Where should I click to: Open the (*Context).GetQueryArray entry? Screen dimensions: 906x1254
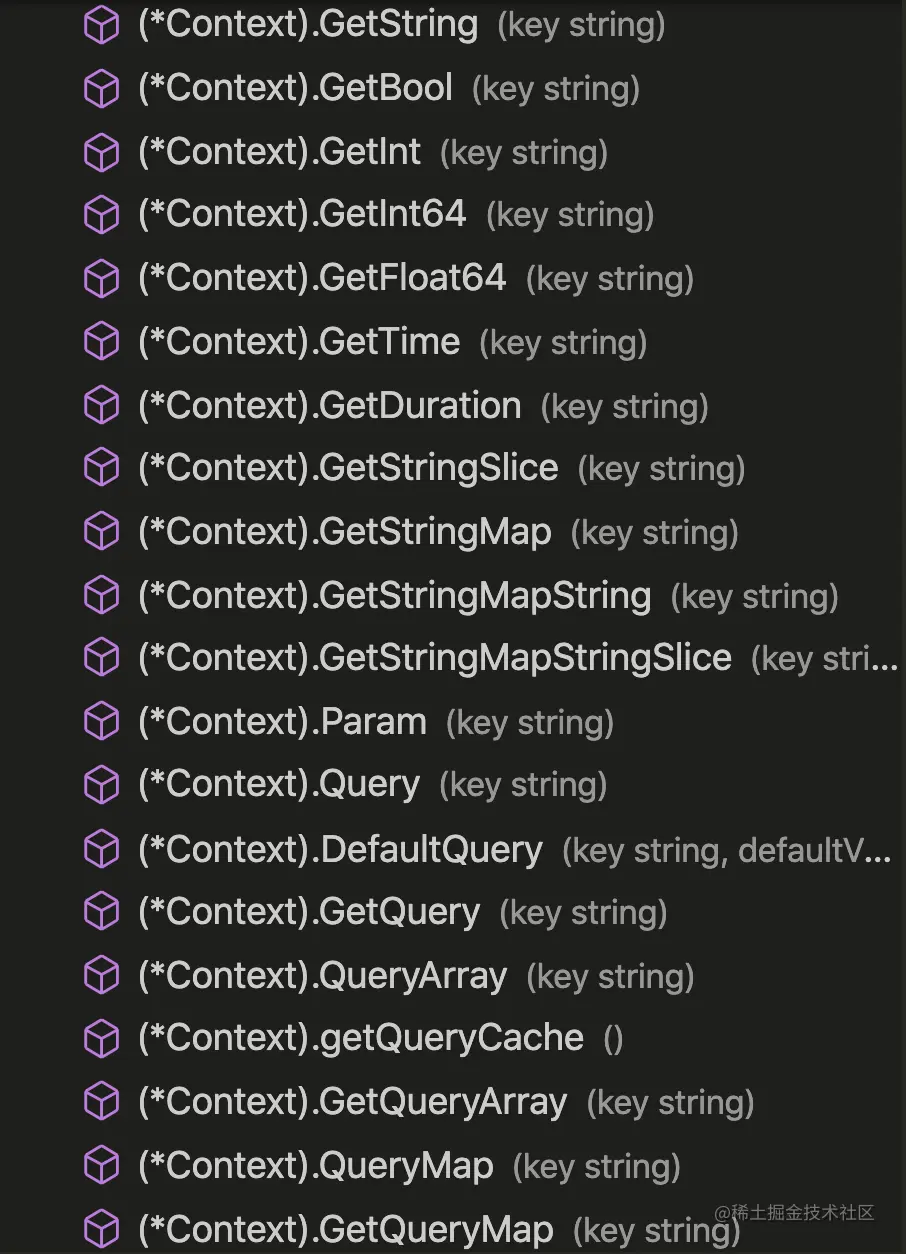[x=352, y=1102]
